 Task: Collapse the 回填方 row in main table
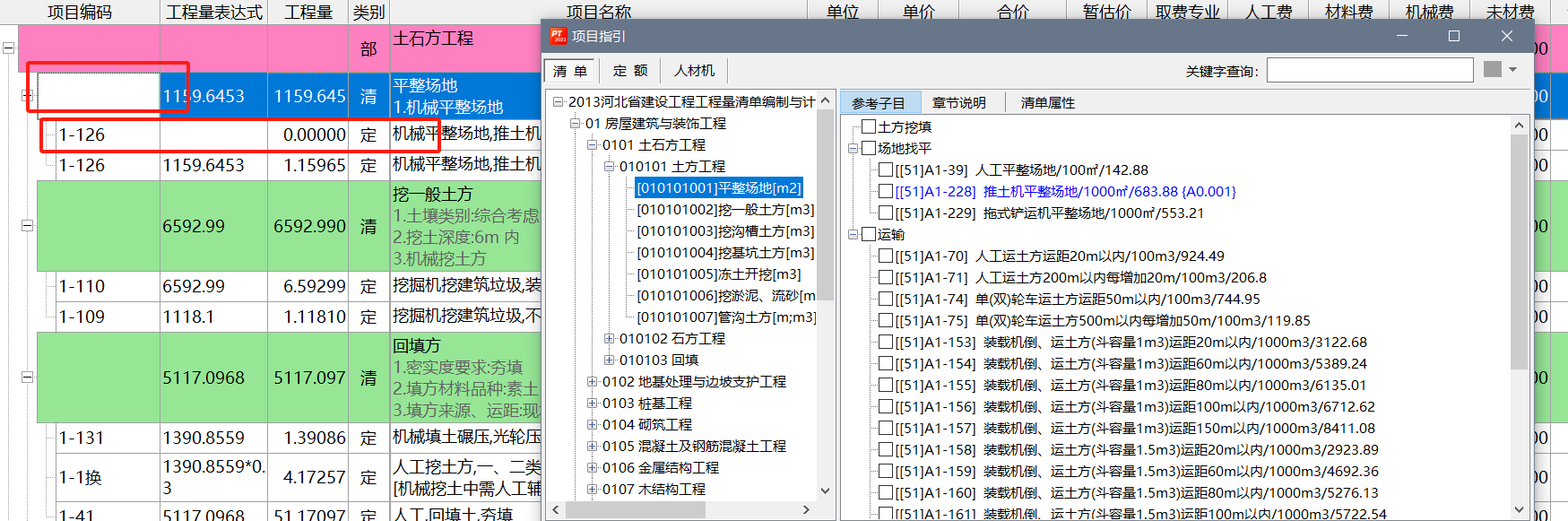27,378
